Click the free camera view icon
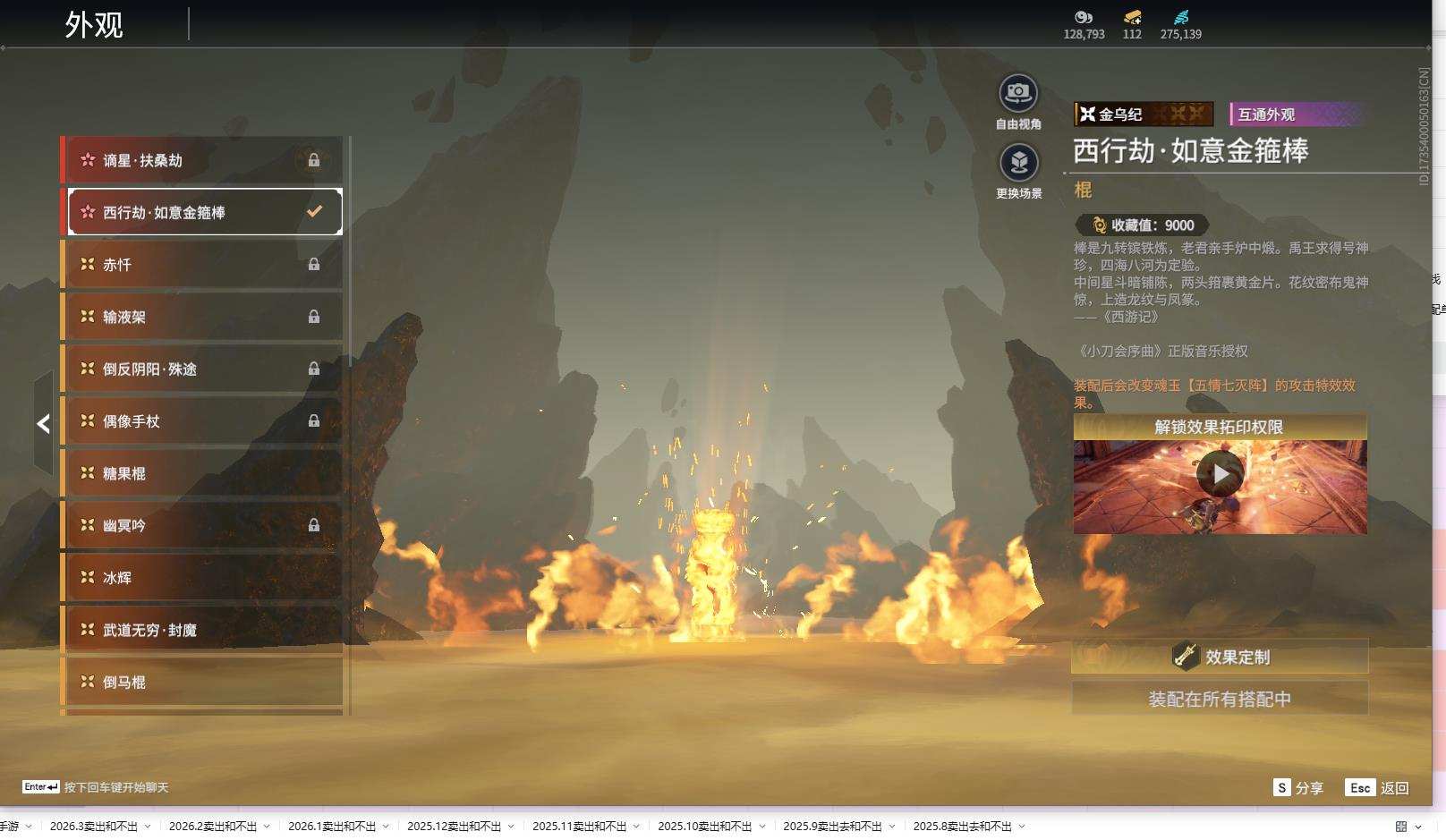 click(x=1018, y=93)
